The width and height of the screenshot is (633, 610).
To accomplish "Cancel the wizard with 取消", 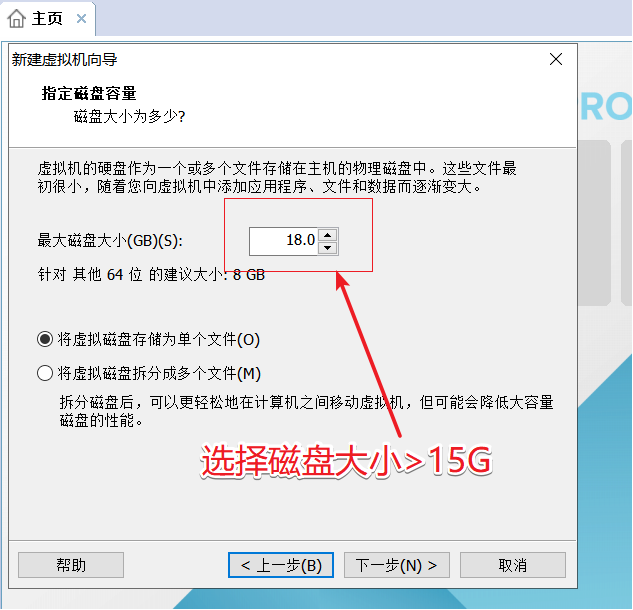I will [x=513, y=565].
